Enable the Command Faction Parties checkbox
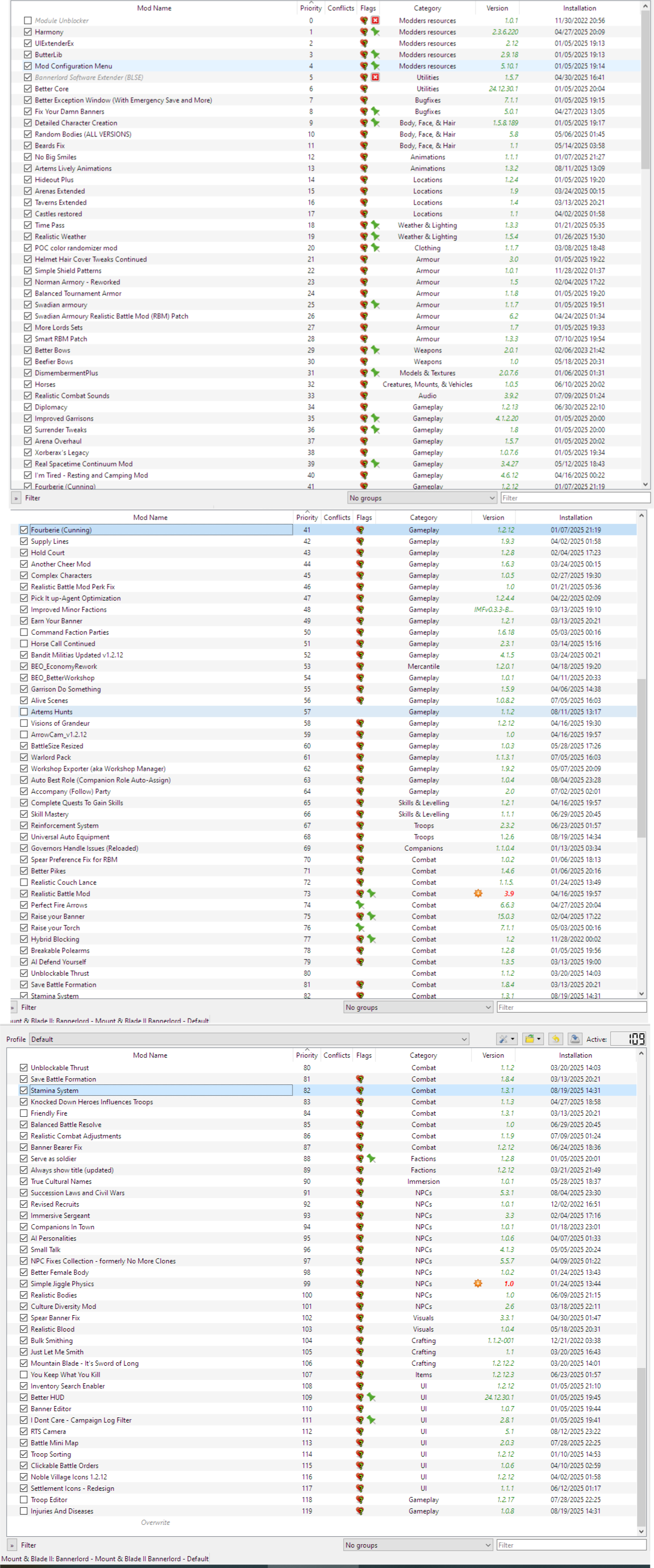The image size is (654, 1568). tap(24, 633)
